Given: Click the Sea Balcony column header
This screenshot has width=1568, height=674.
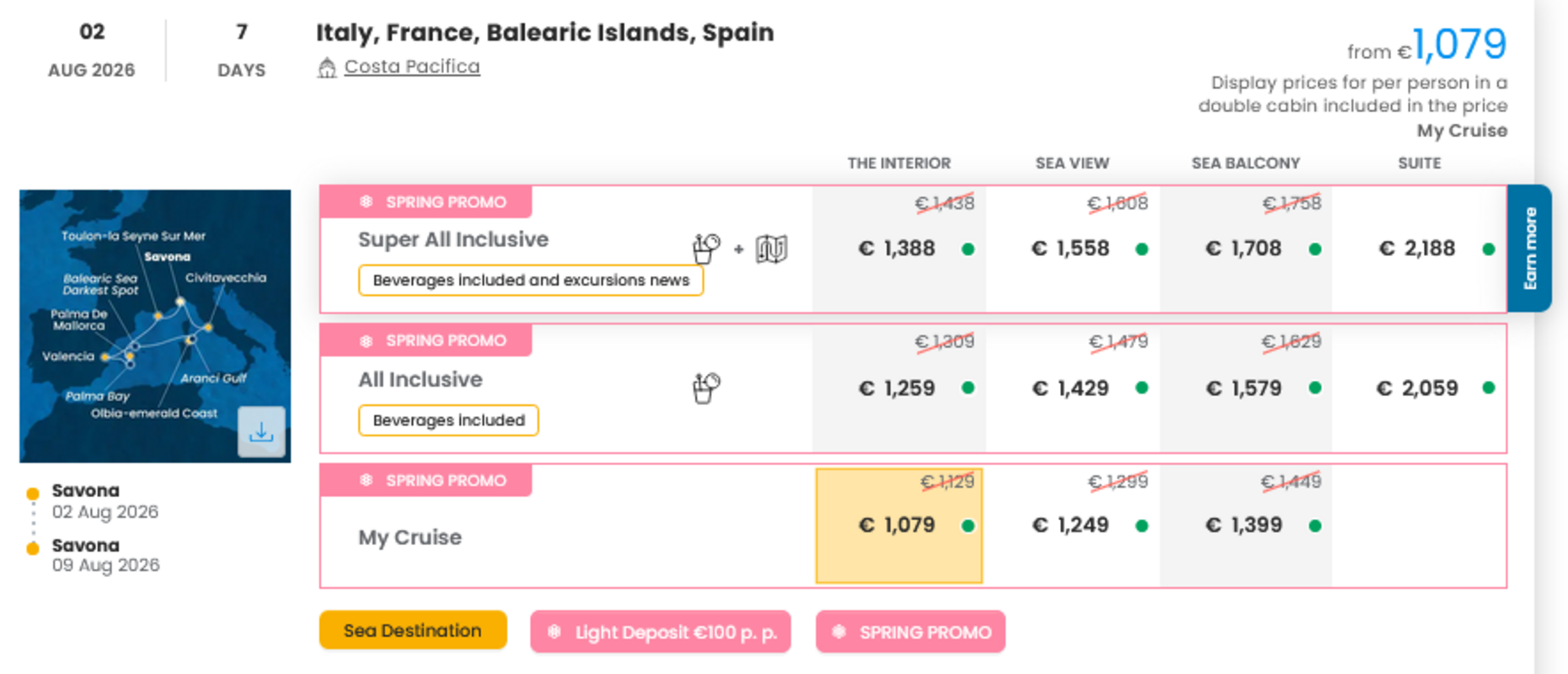Looking at the screenshot, I should pyautogui.click(x=1245, y=163).
